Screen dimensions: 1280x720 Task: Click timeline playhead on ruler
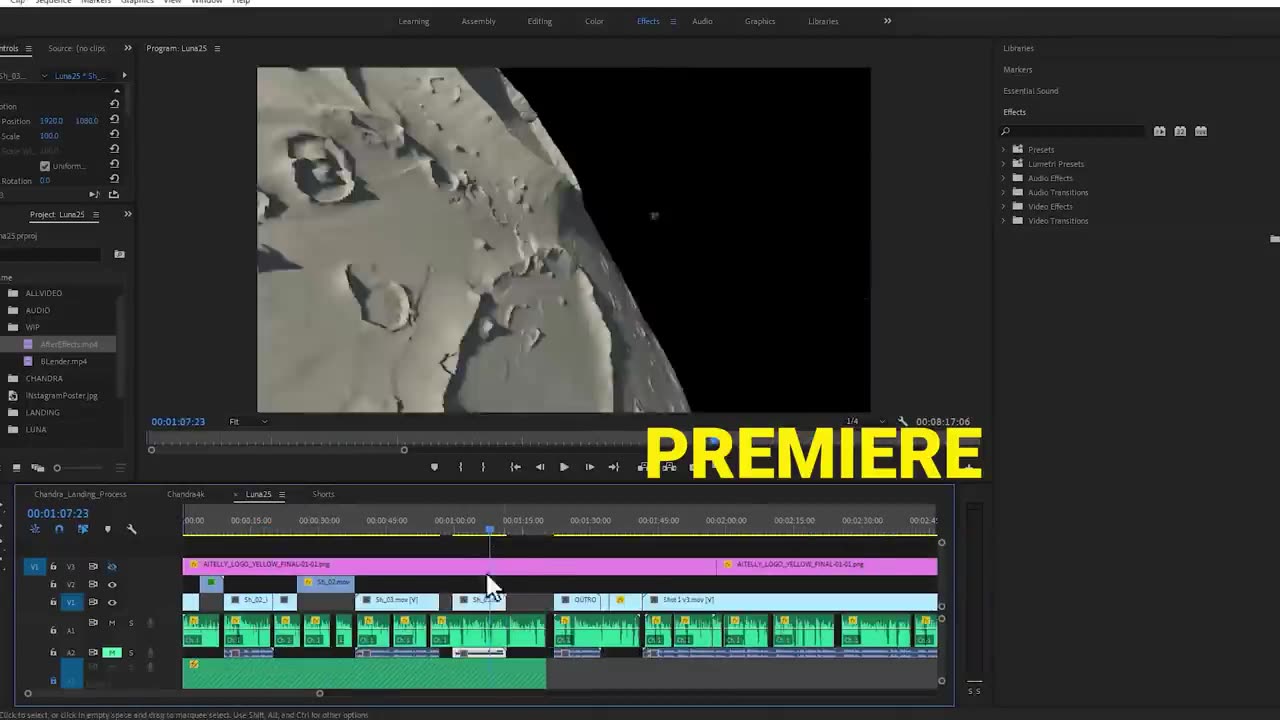coord(489,530)
